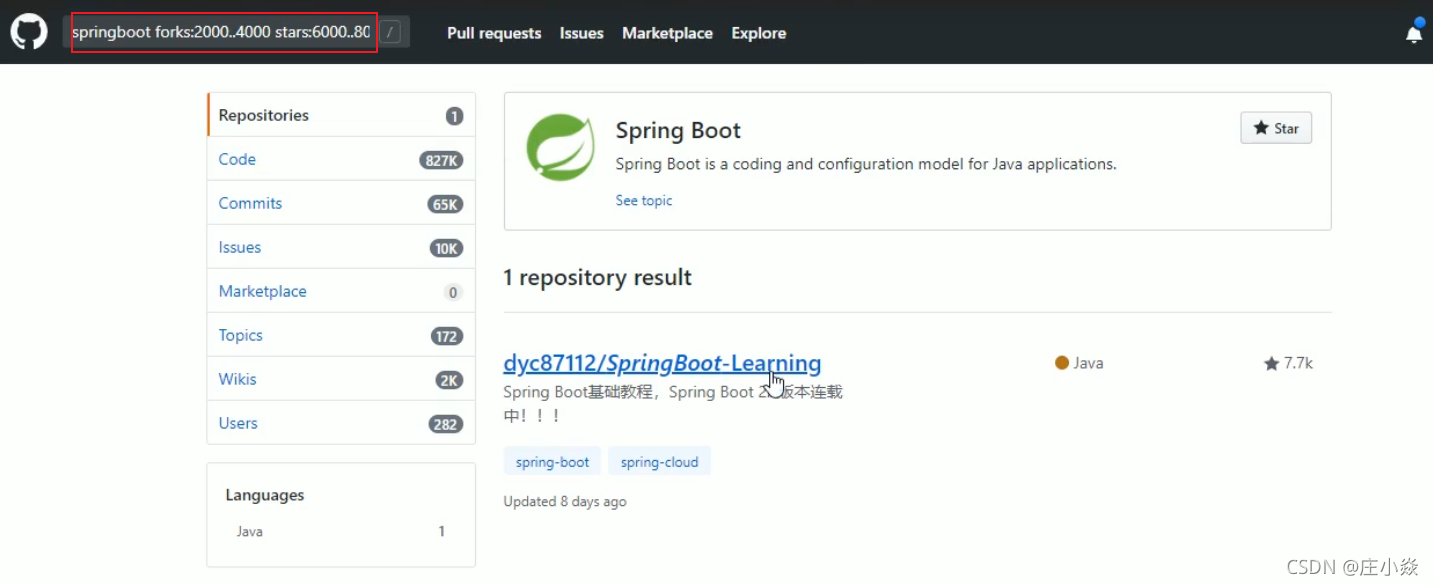Open the Spring Boot topic title

[x=678, y=131]
